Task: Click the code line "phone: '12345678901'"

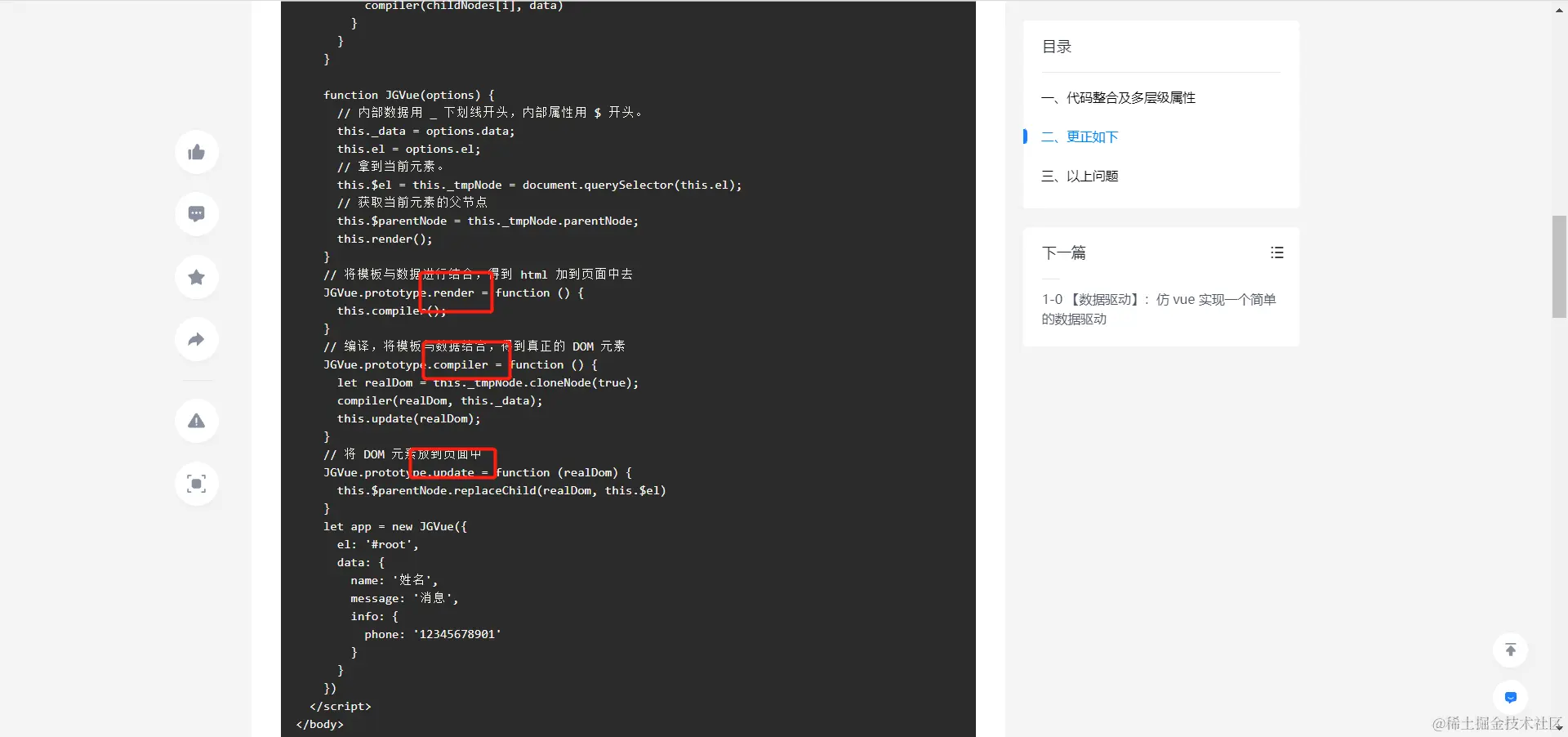Action: point(433,634)
